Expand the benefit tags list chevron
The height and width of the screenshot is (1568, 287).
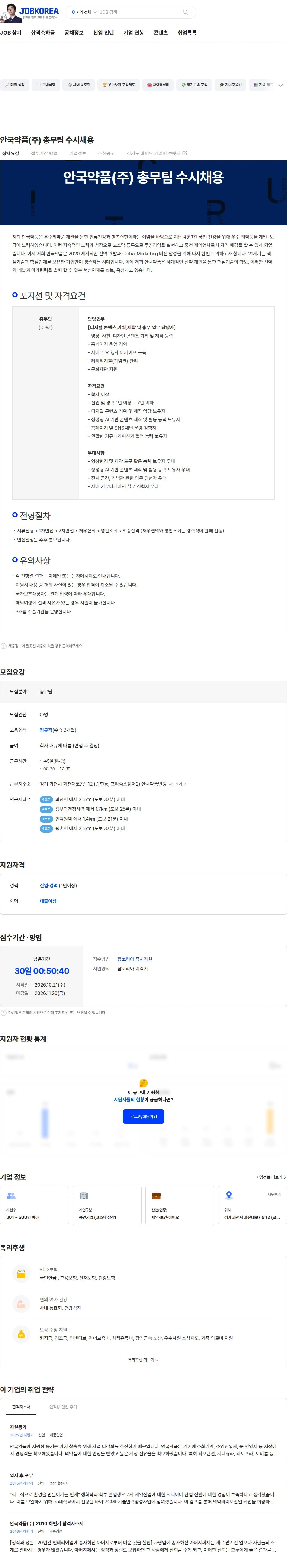pyautogui.click(x=280, y=85)
